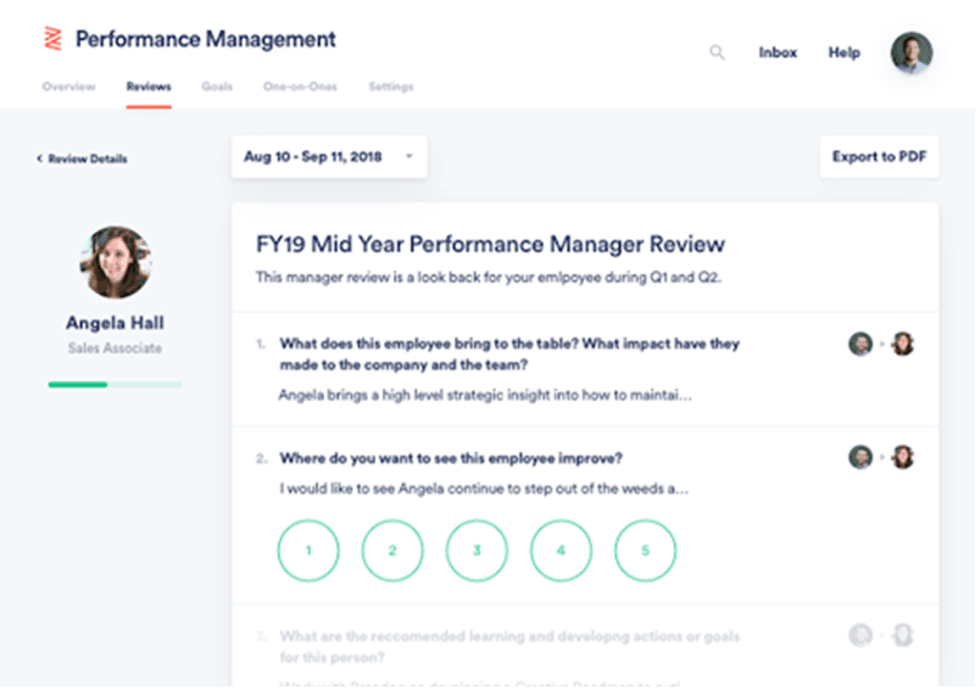Select rating 5 circle

click(645, 550)
